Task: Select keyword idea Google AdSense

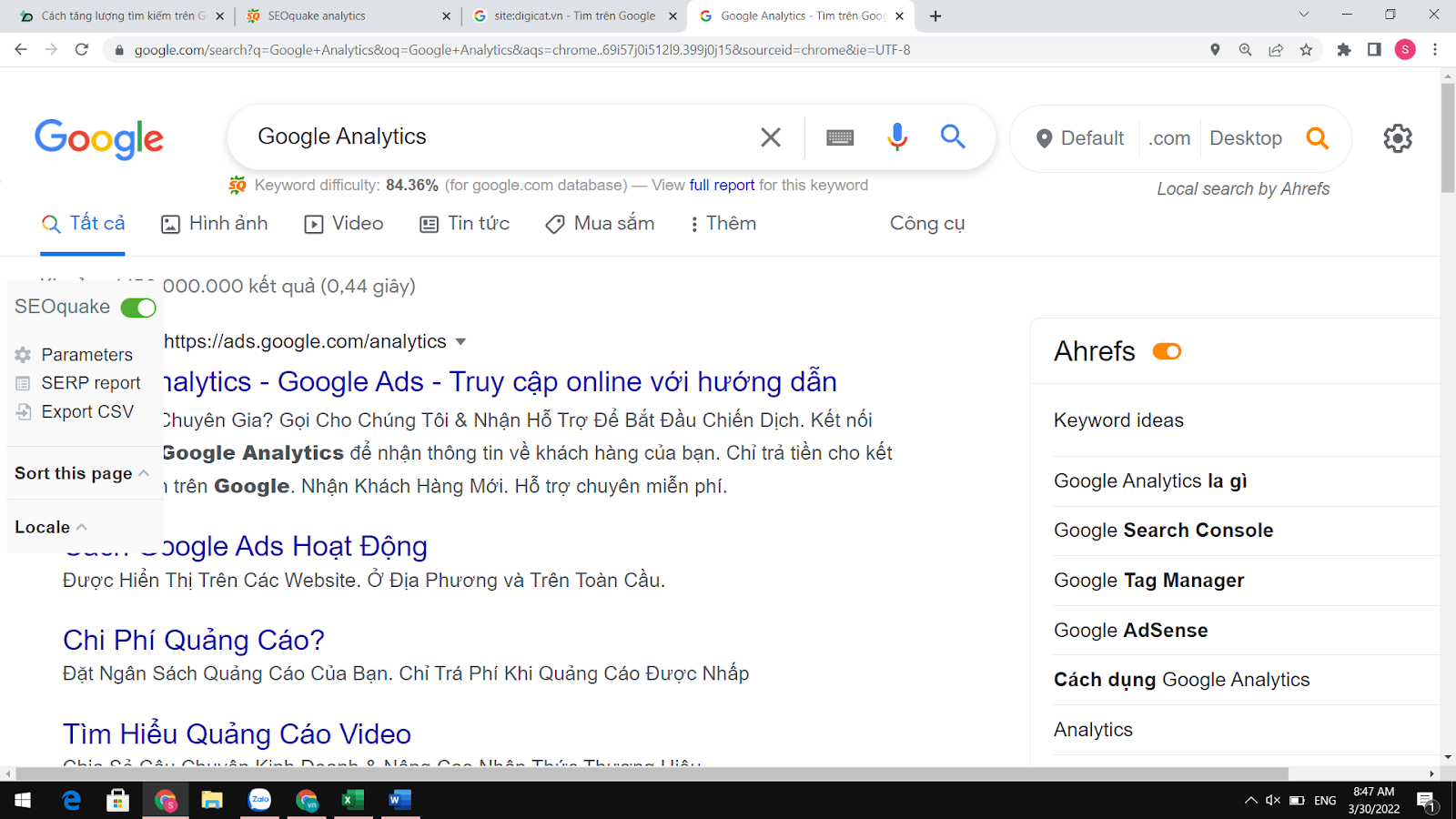Action: (x=1131, y=631)
